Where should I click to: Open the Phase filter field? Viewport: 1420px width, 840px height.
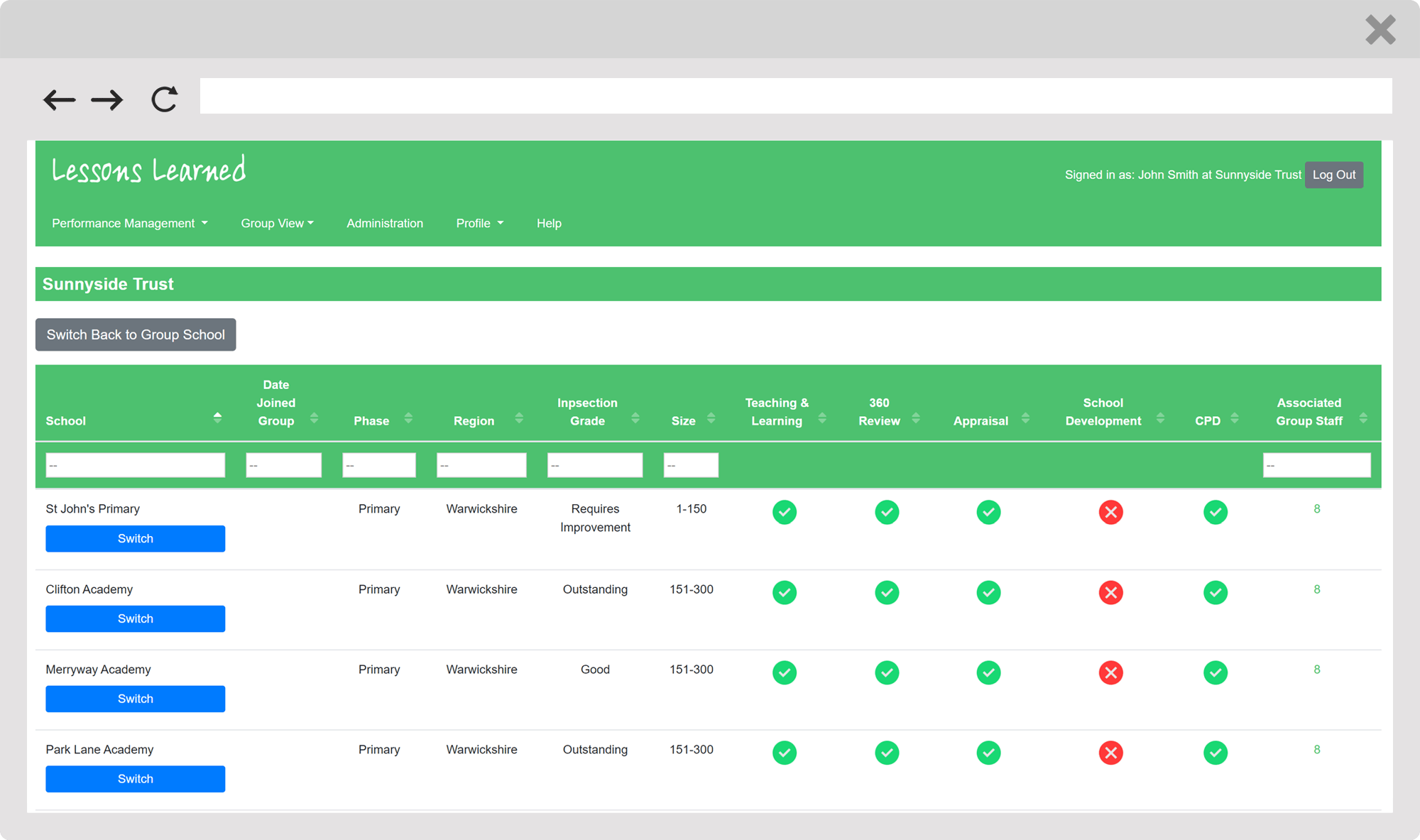[x=379, y=465]
